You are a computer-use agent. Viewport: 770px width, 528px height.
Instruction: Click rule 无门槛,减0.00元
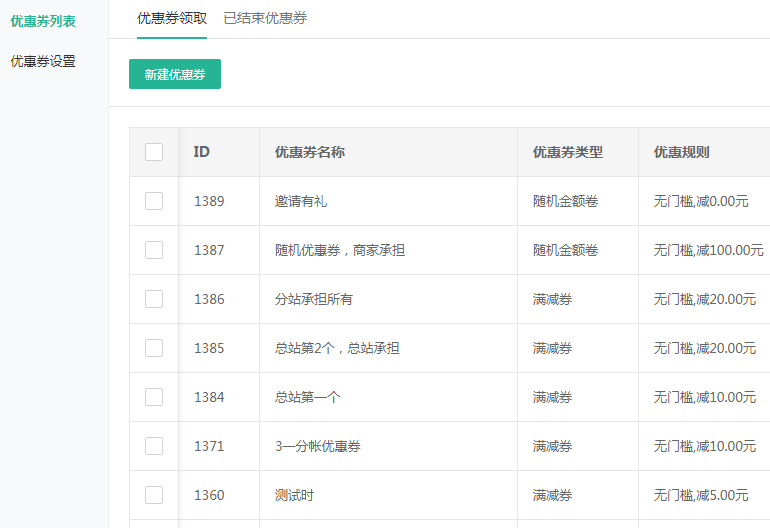701,201
